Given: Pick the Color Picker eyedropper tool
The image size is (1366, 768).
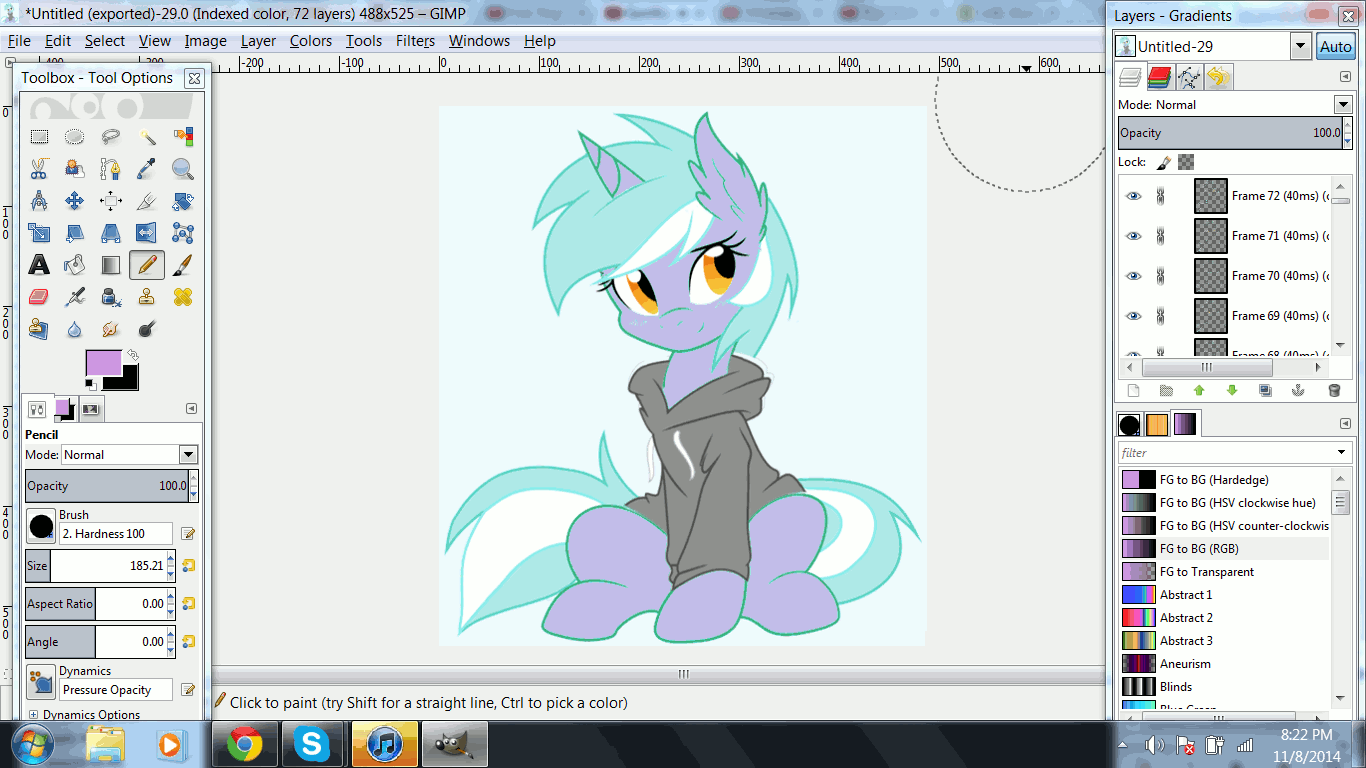Looking at the screenshot, I should [x=147, y=169].
